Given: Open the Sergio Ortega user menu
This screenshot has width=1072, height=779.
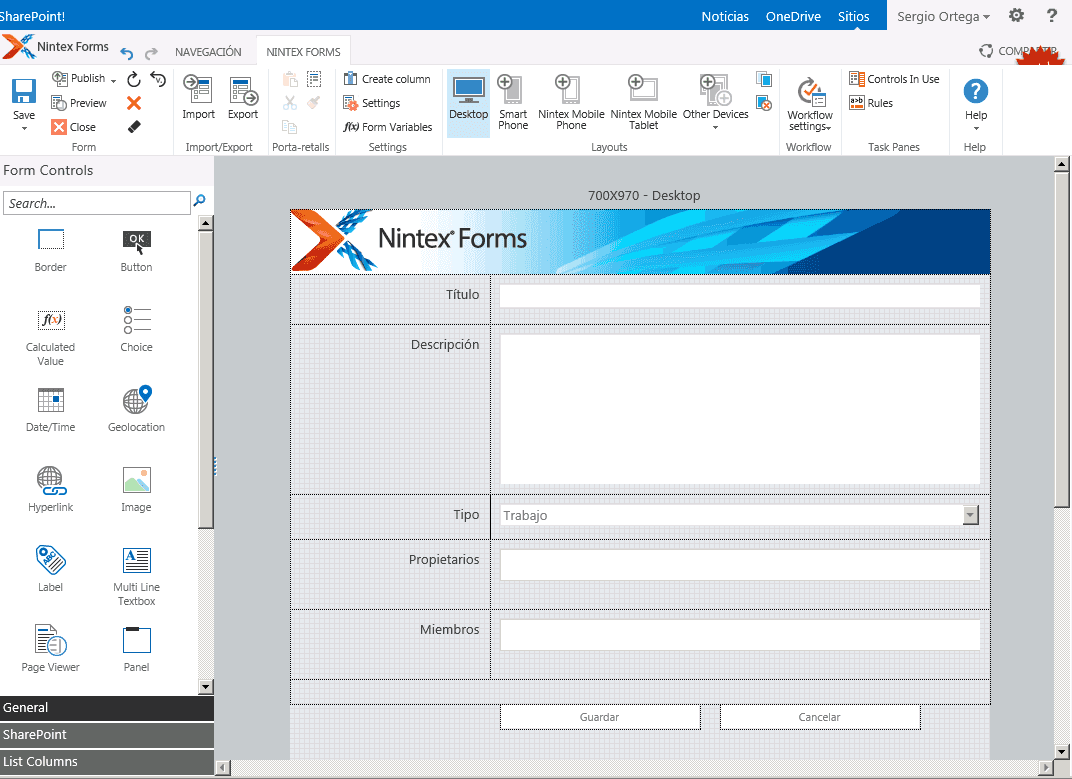Looking at the screenshot, I should [x=943, y=16].
